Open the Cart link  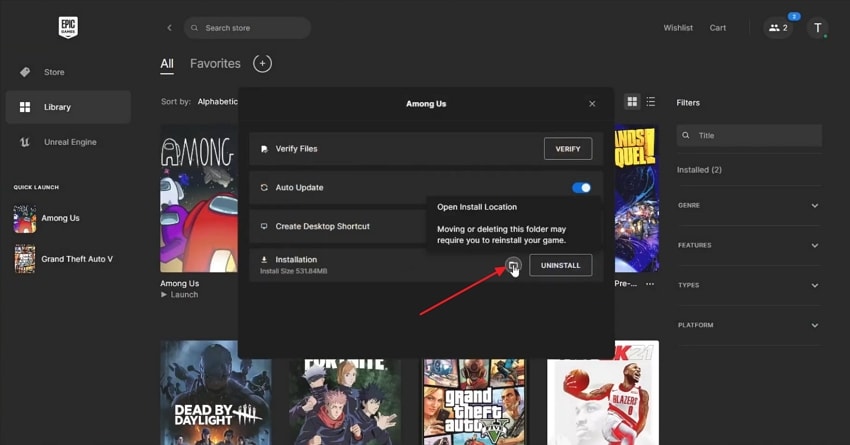718,28
